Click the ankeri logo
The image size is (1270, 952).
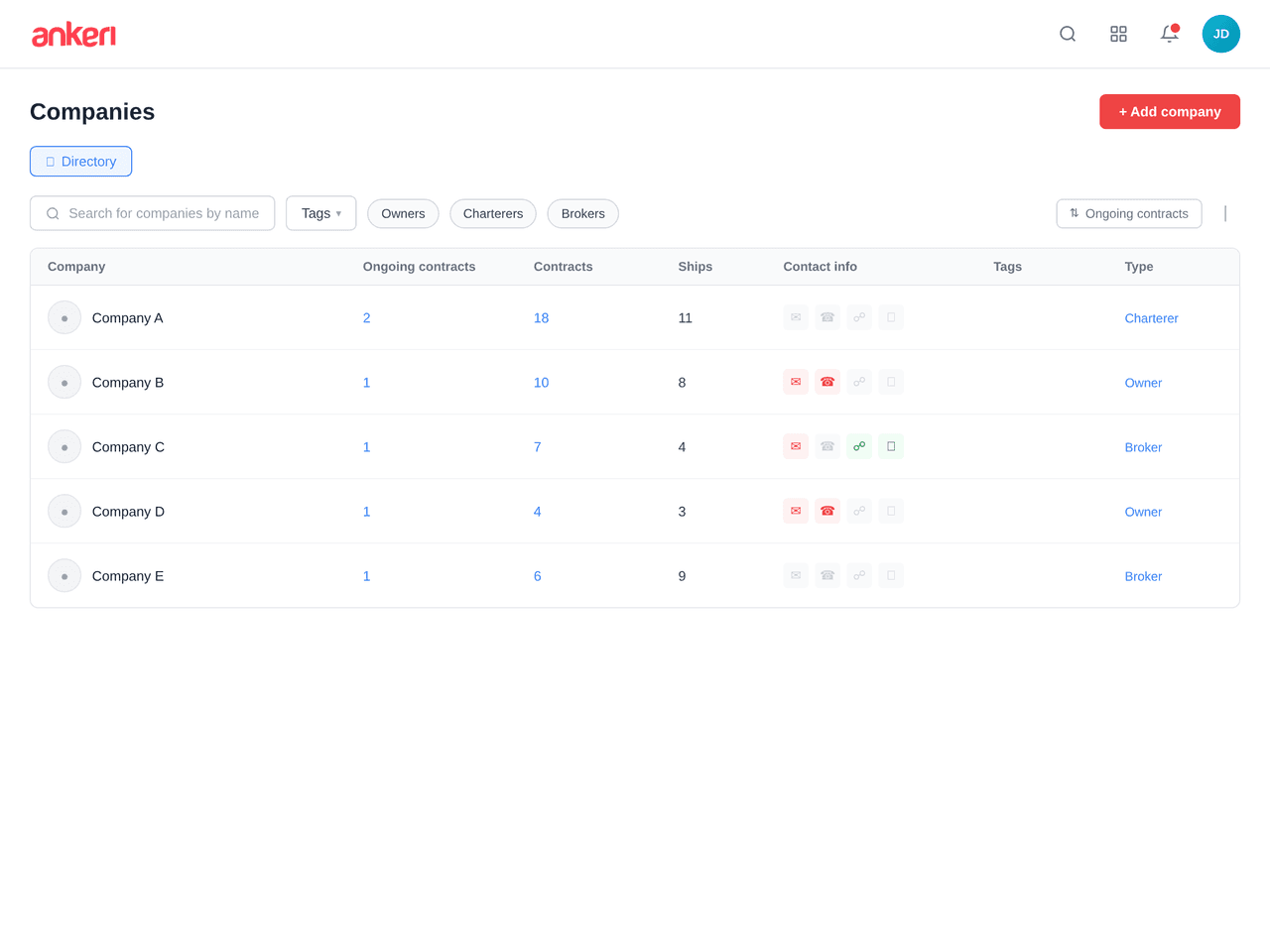tap(73, 34)
